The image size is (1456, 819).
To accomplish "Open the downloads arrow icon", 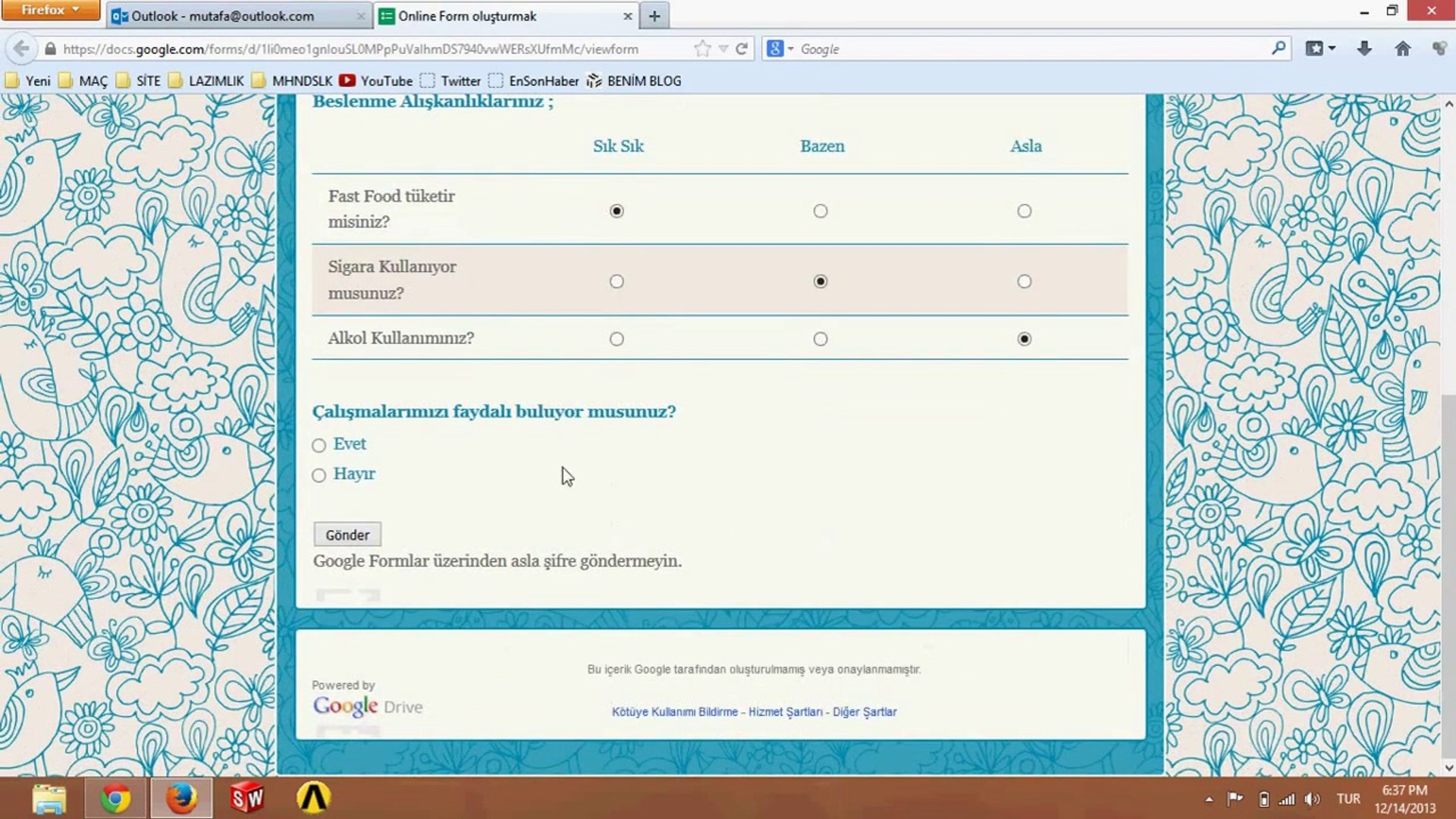I will pos(1364,49).
